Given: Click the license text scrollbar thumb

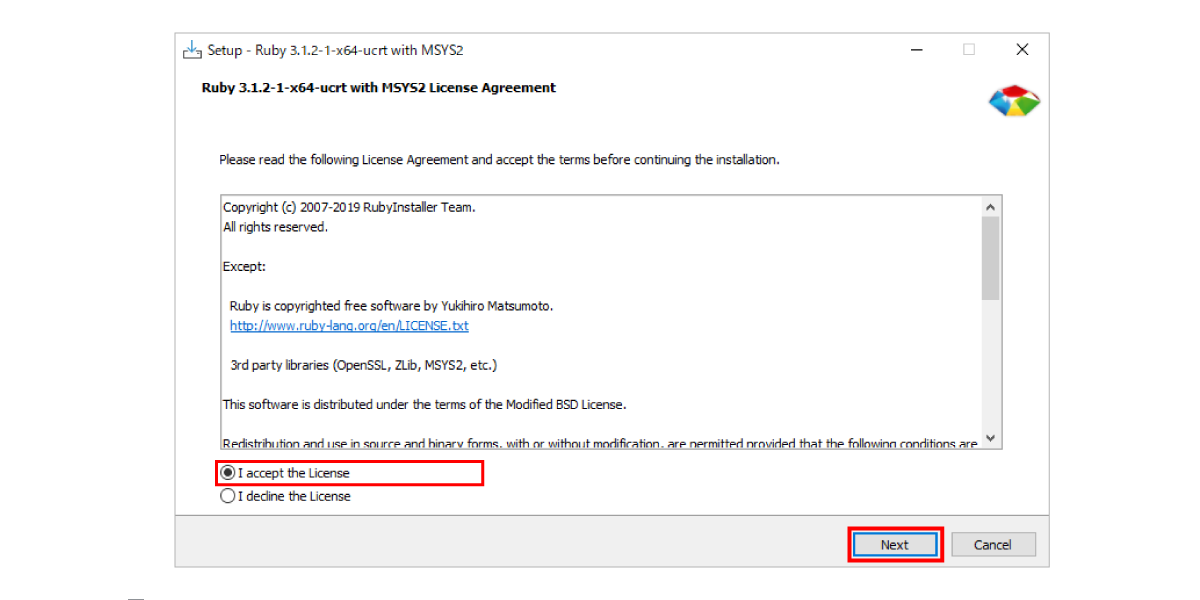Looking at the screenshot, I should point(990,258).
